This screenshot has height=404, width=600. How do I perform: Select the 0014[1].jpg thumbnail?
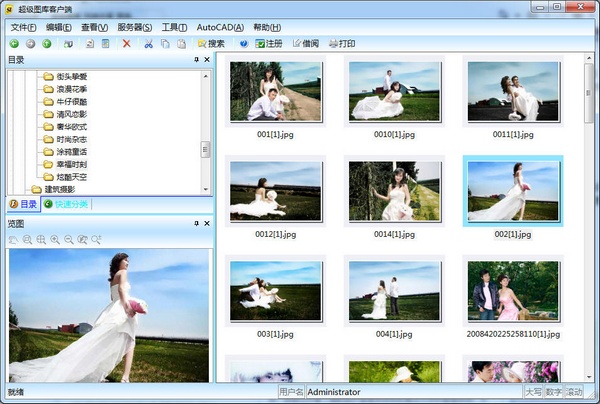(x=393, y=190)
